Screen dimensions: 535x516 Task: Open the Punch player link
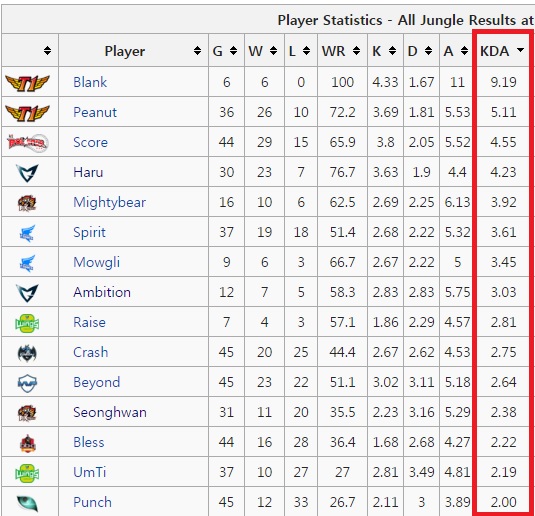pyautogui.click(x=92, y=503)
